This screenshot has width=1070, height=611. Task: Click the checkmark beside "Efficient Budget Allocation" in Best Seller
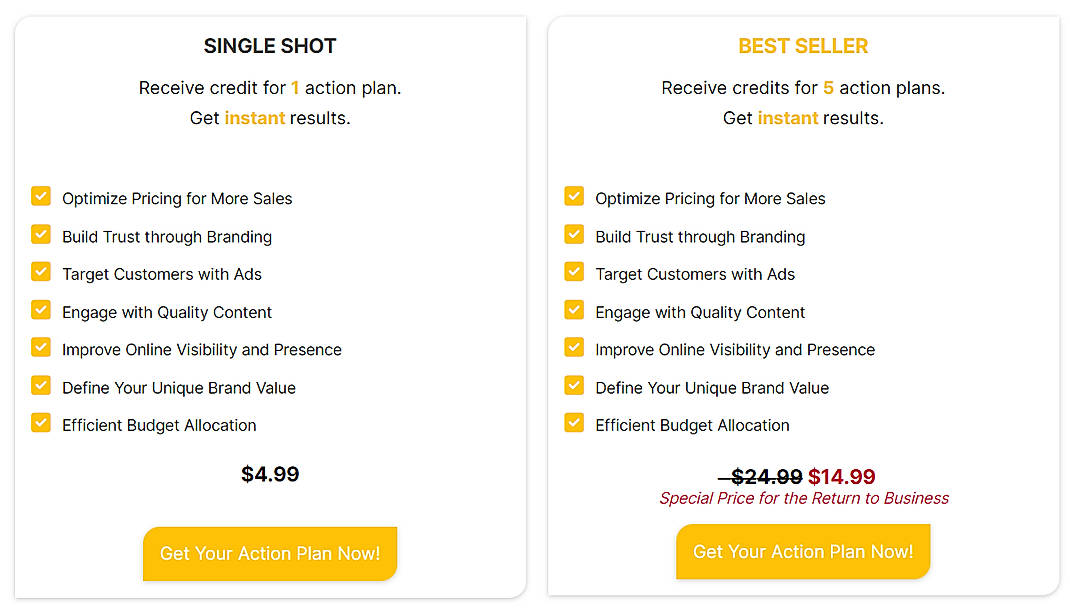point(574,423)
